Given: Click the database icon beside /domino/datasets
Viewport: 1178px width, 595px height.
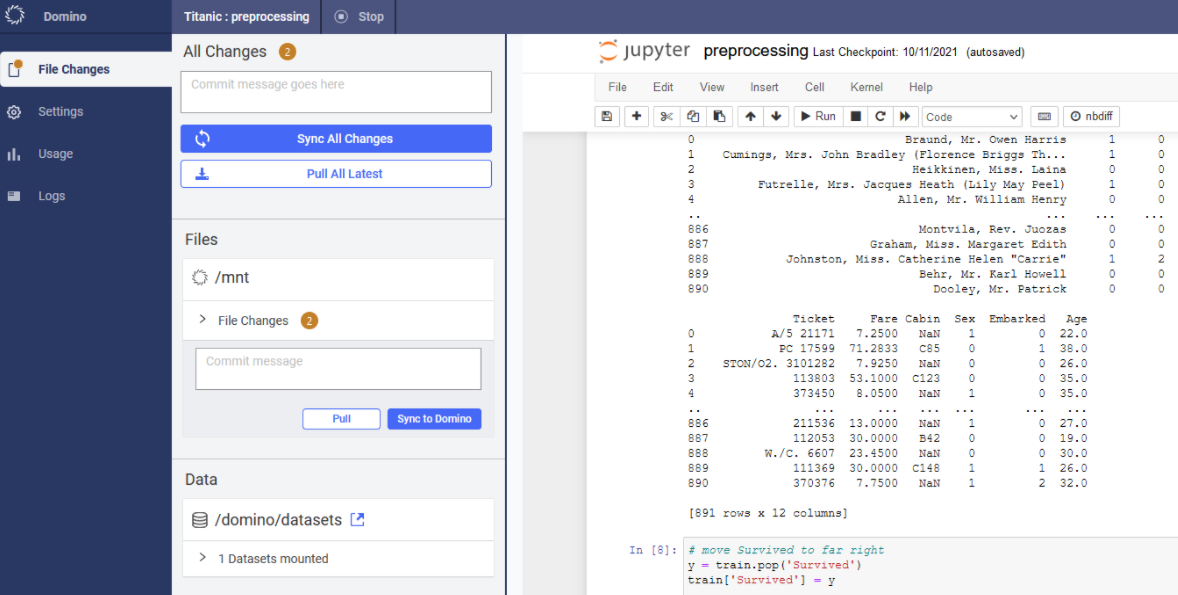Looking at the screenshot, I should click(x=199, y=520).
